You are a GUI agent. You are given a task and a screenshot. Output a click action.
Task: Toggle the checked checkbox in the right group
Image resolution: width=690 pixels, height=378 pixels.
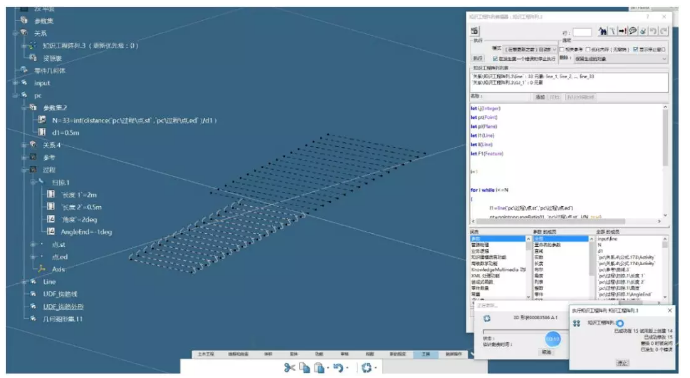tap(635, 49)
